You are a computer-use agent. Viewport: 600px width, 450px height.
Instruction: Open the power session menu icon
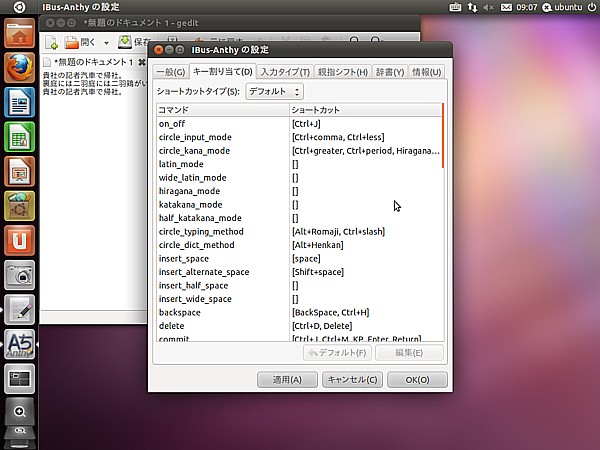(x=592, y=7)
